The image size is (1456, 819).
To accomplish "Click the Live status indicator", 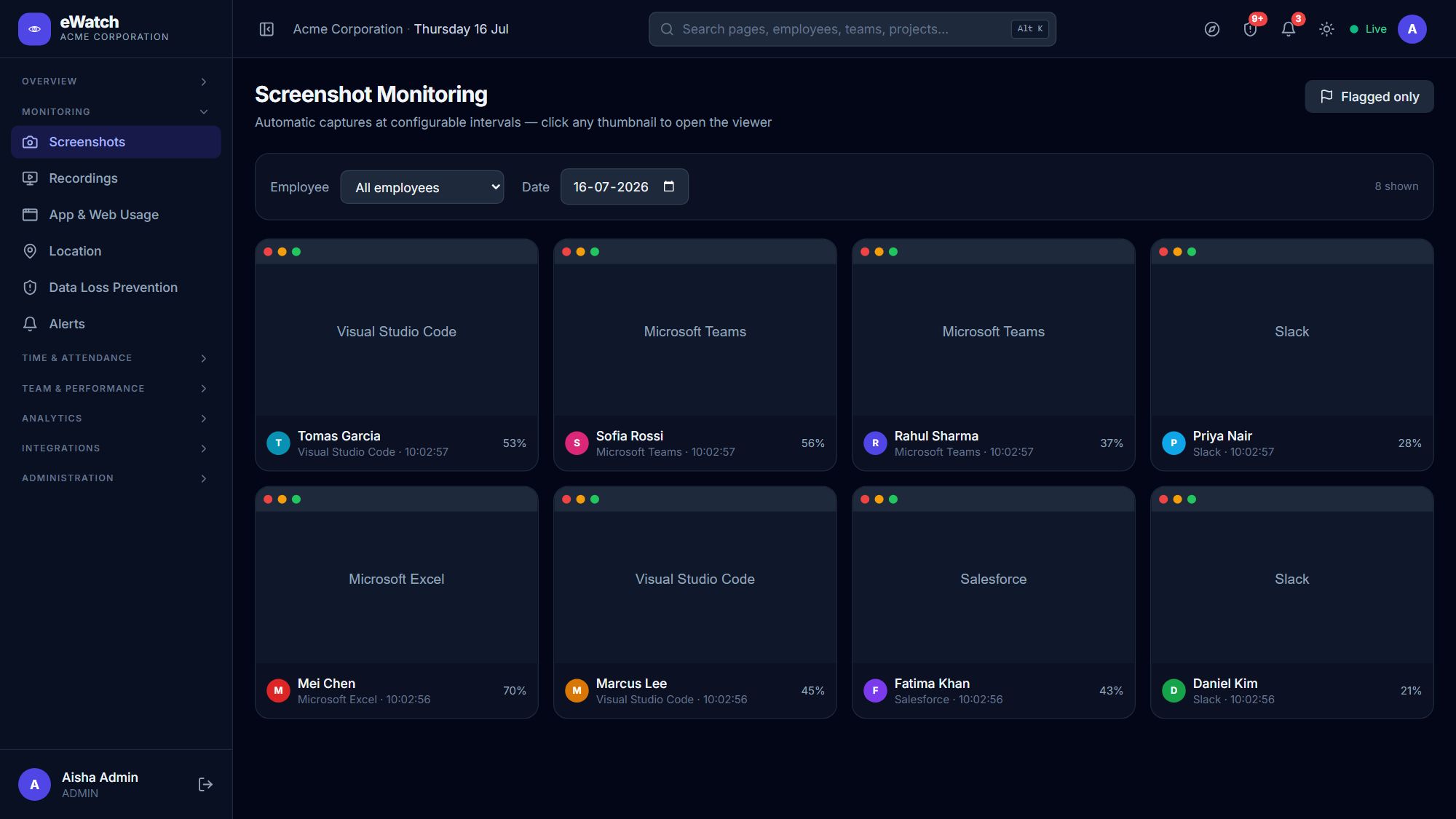I will (1368, 29).
